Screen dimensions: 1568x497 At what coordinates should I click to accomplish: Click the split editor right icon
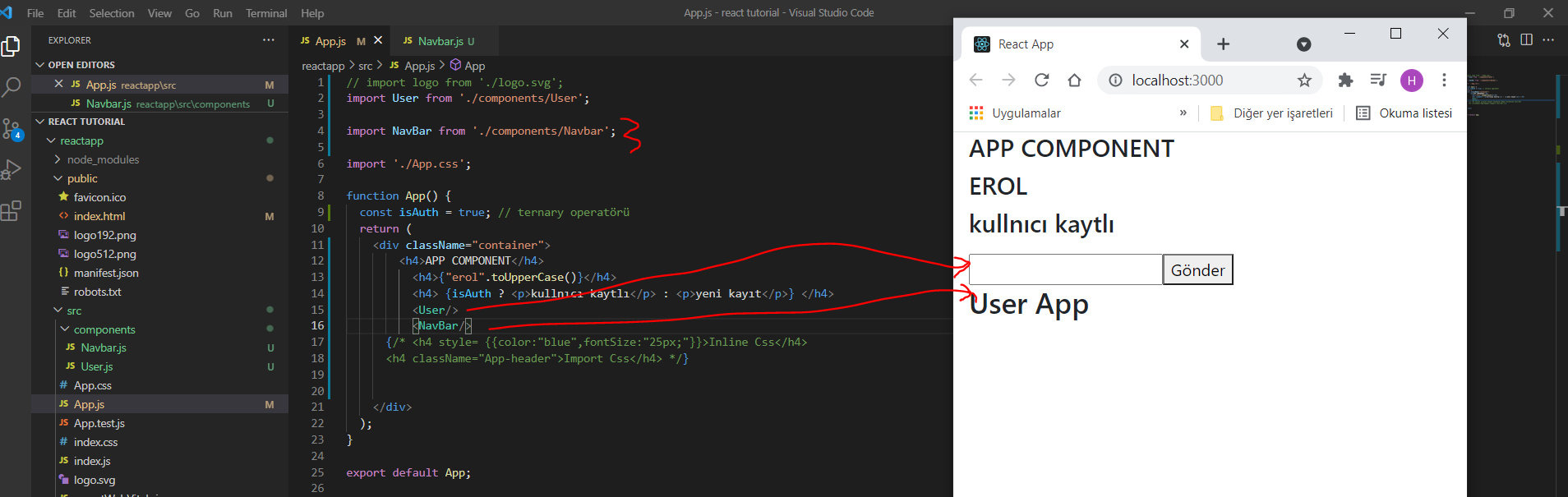click(x=1526, y=39)
